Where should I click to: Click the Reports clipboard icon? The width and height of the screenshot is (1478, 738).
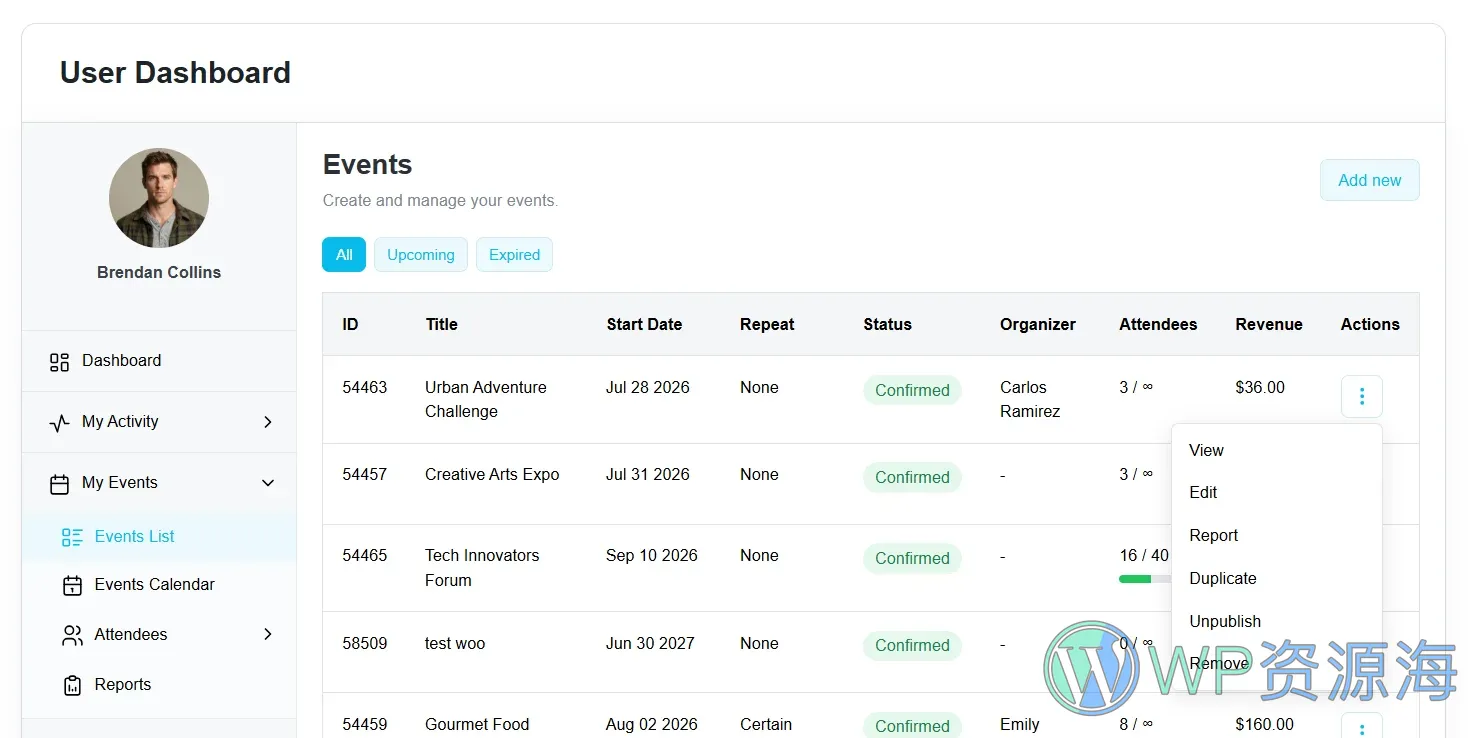(x=72, y=685)
